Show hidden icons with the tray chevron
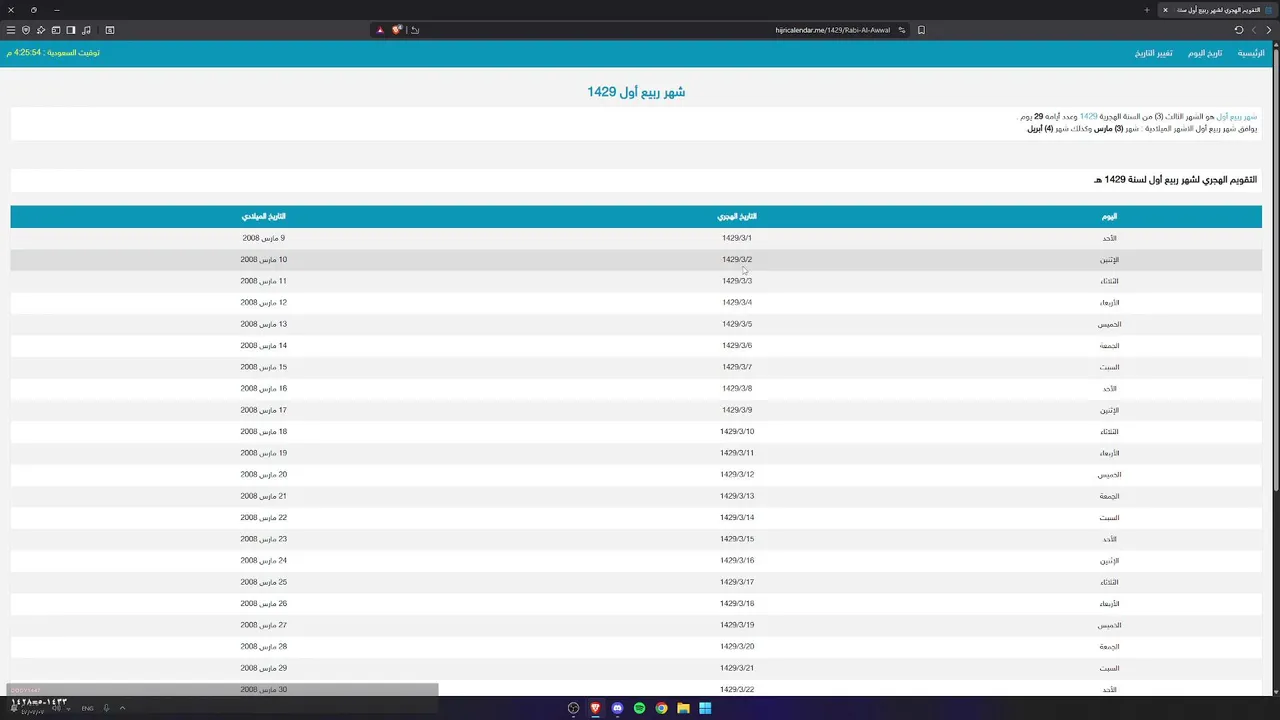 point(122,708)
